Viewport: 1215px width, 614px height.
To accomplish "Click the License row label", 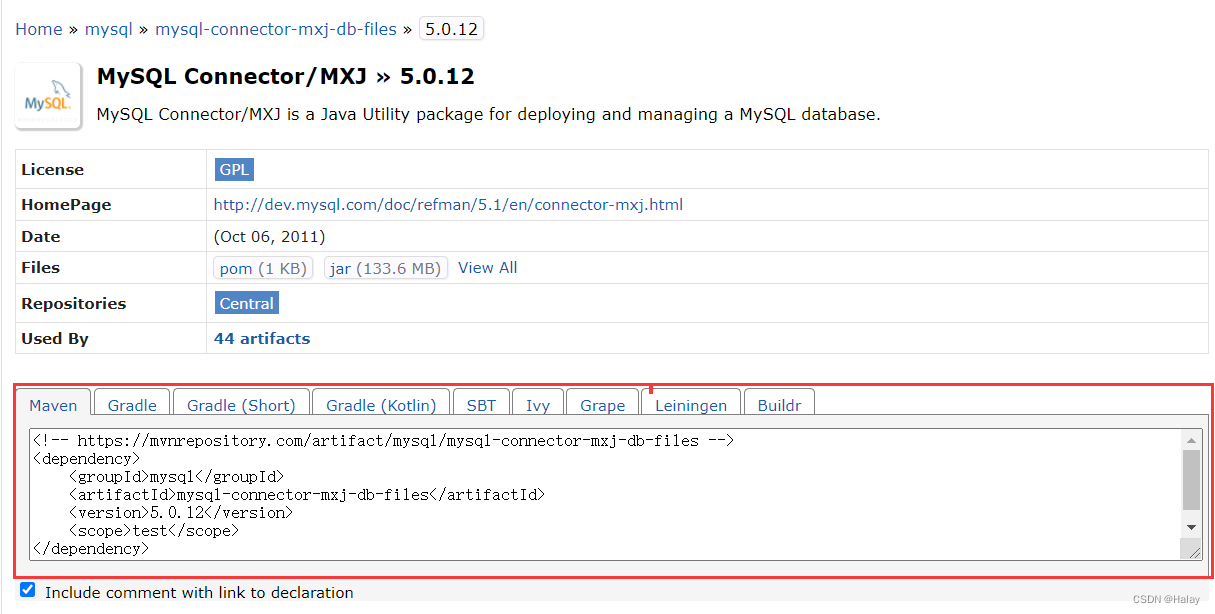I will (52, 169).
